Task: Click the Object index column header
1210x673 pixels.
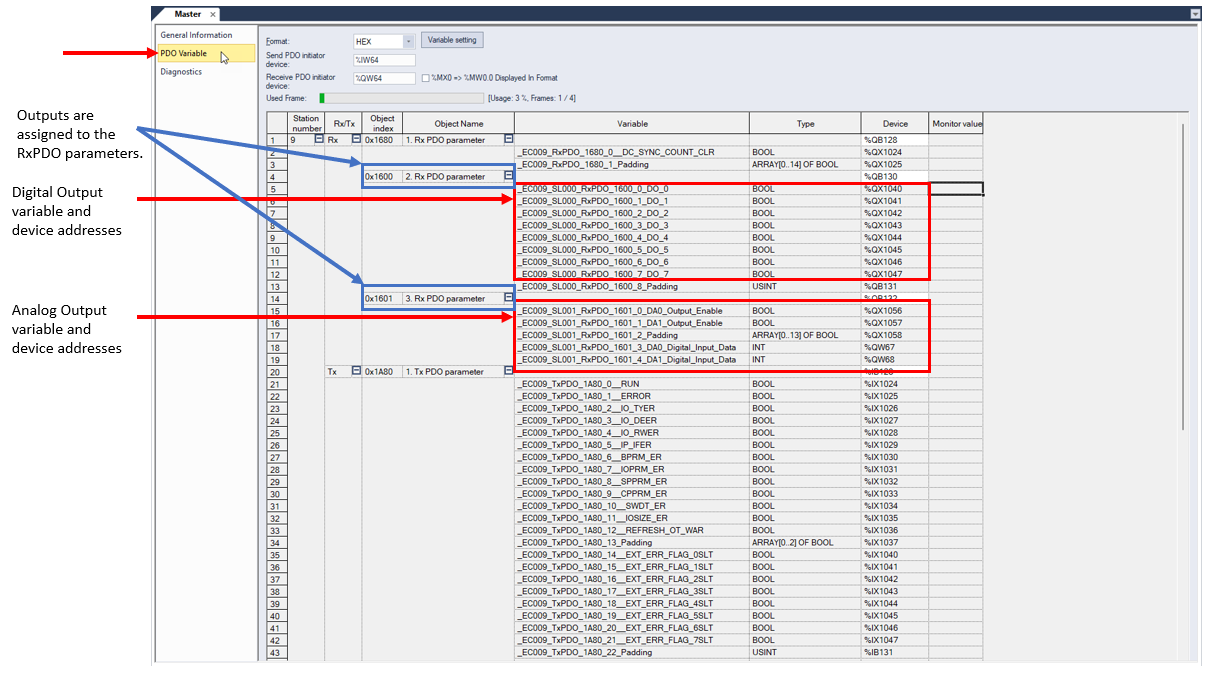Action: [382, 123]
